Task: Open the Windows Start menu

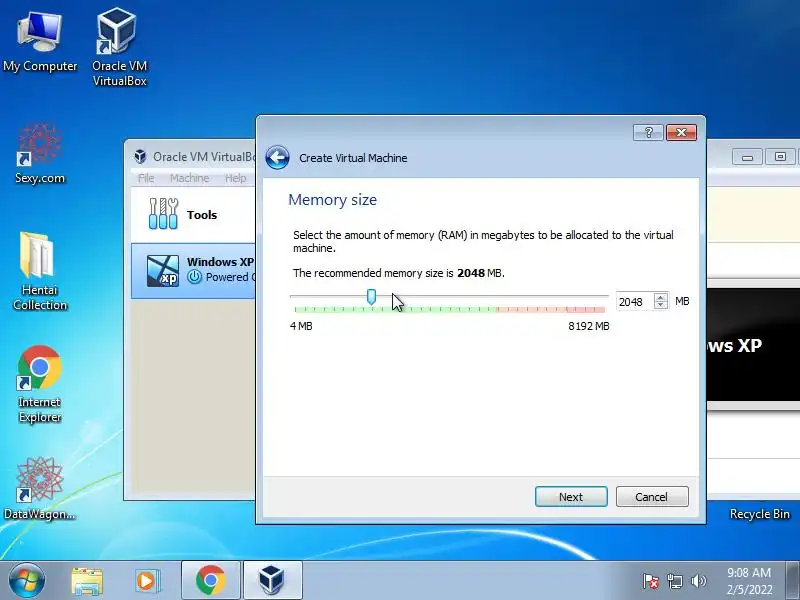Action: (27, 581)
